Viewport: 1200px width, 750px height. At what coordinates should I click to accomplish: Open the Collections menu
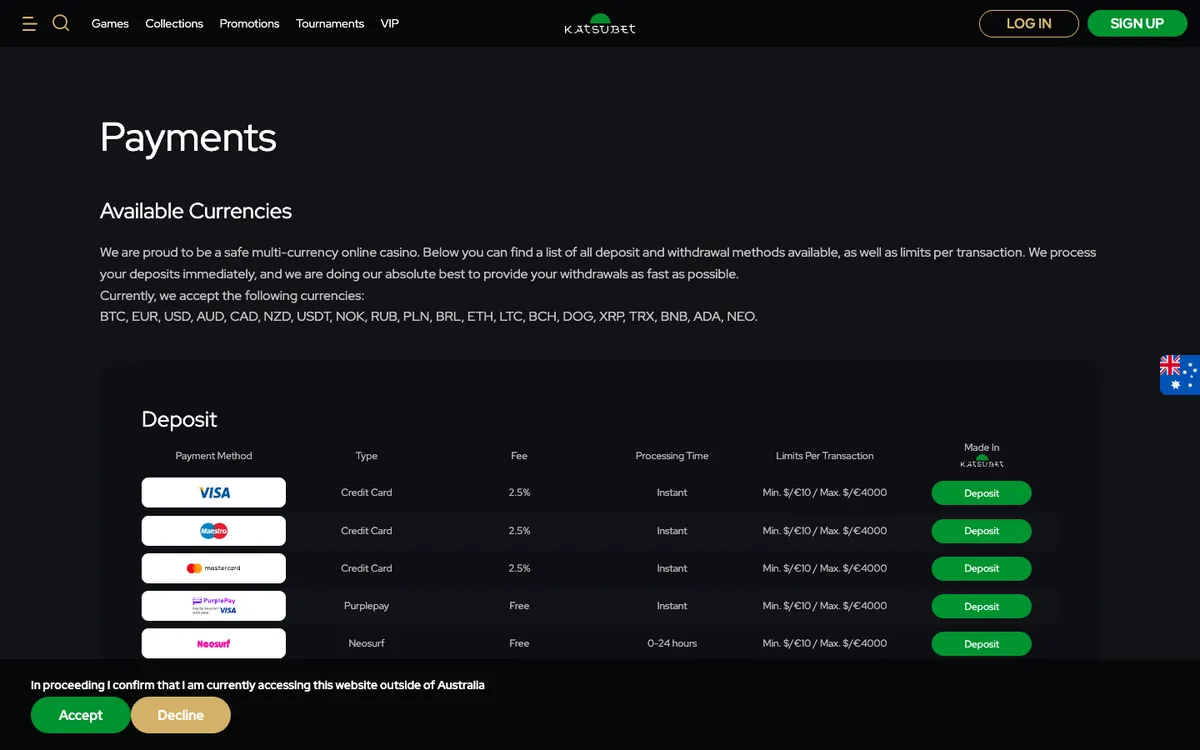pos(174,23)
